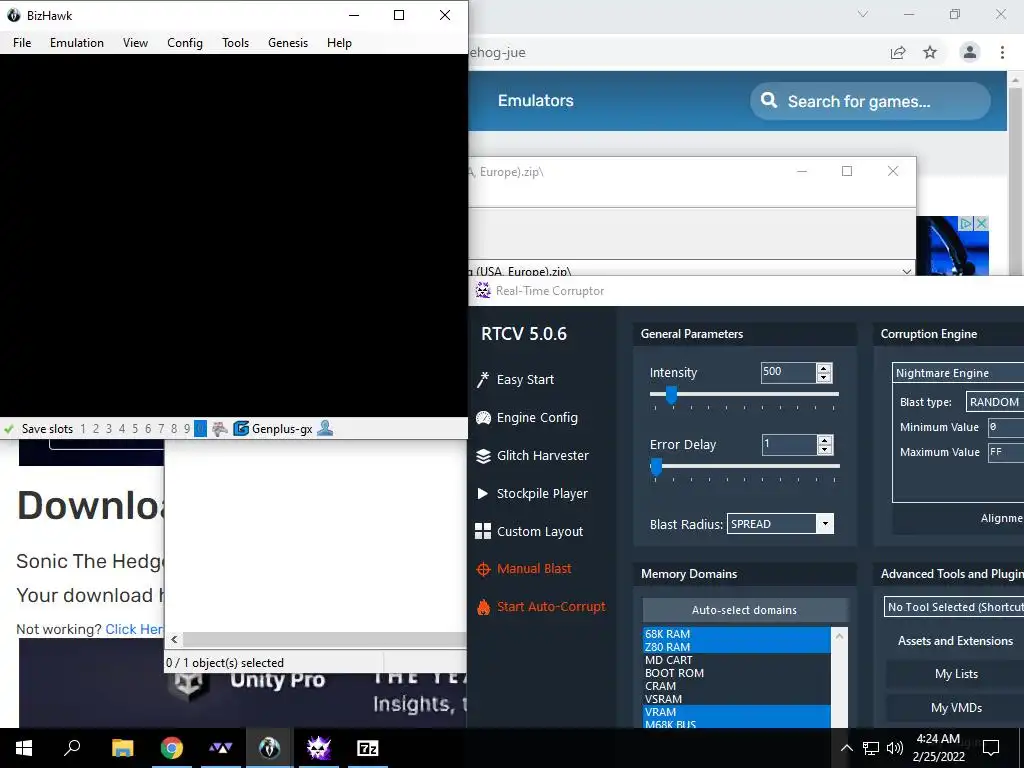The width and height of the screenshot is (1024, 768).
Task: Click the gamepad controller icon in BizHawk status bar
Action: [x=220, y=429]
